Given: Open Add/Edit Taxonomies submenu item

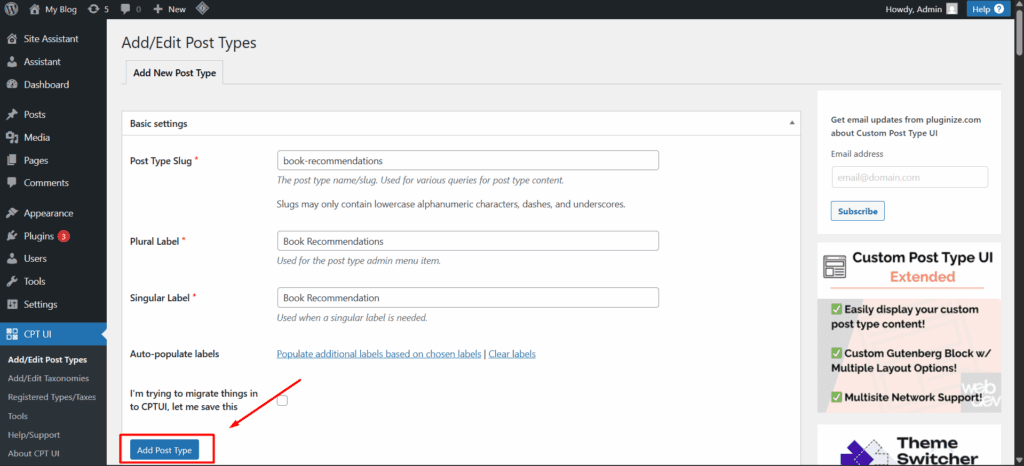Looking at the screenshot, I should [48, 378].
